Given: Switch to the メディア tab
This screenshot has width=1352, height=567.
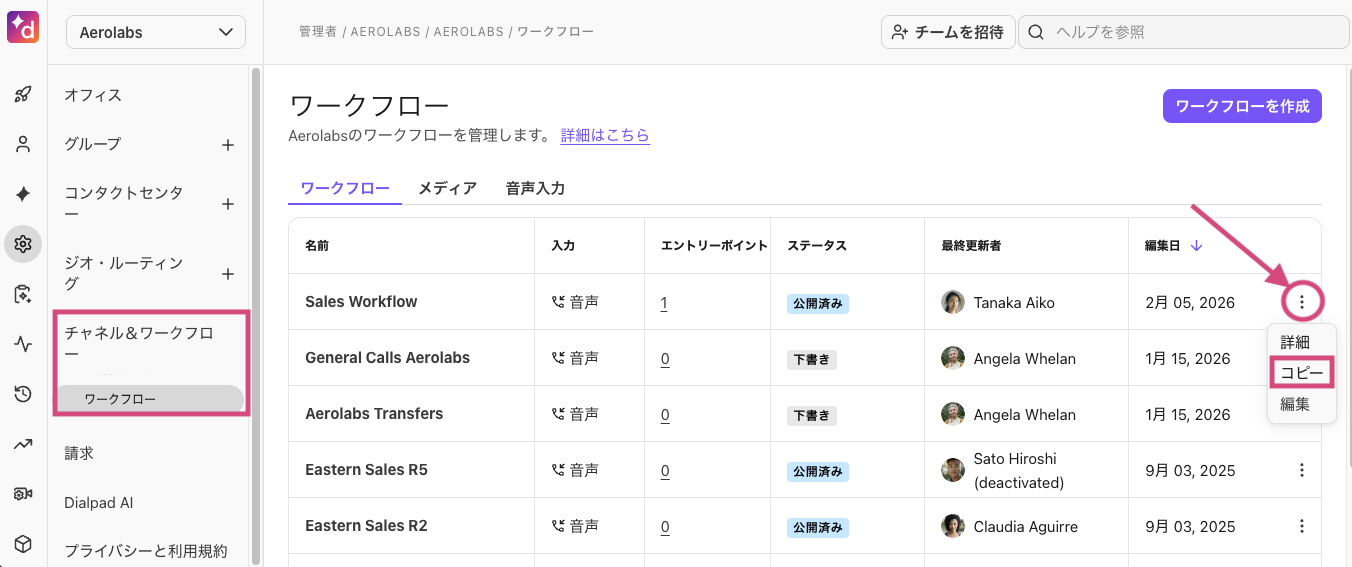Looking at the screenshot, I should click(x=447, y=188).
